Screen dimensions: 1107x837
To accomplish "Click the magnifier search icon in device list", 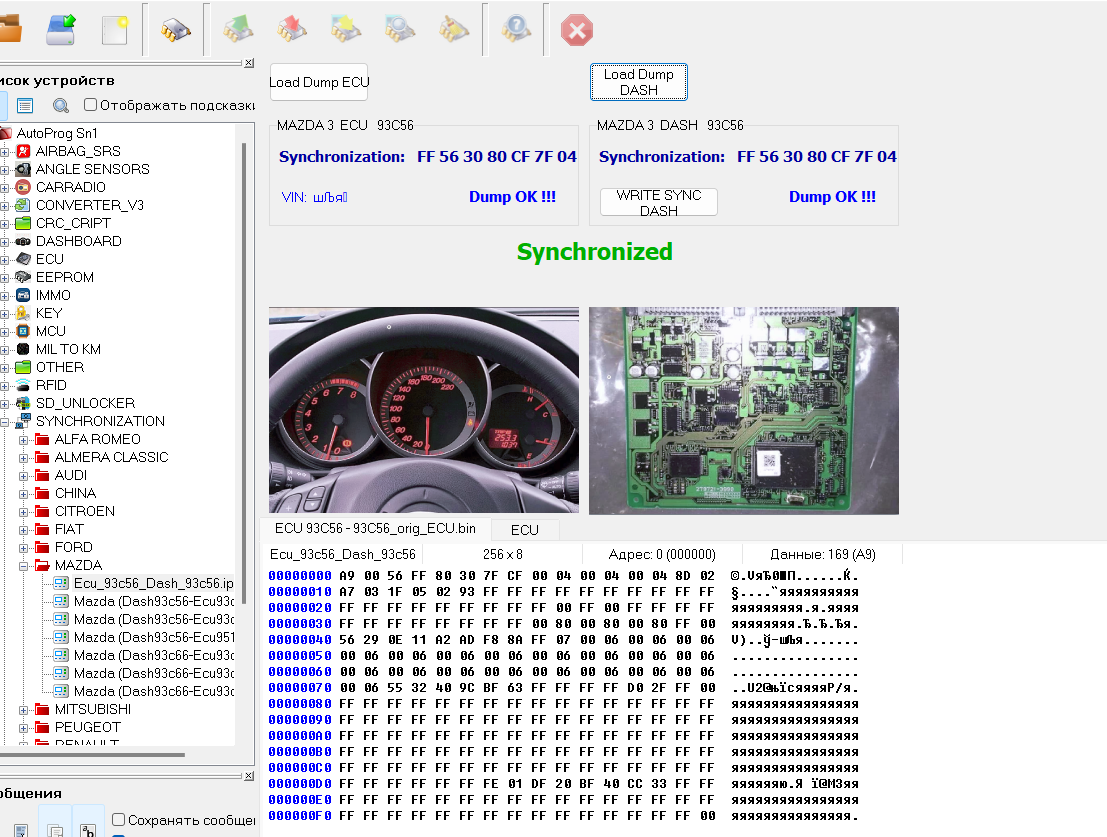I will tap(61, 105).
